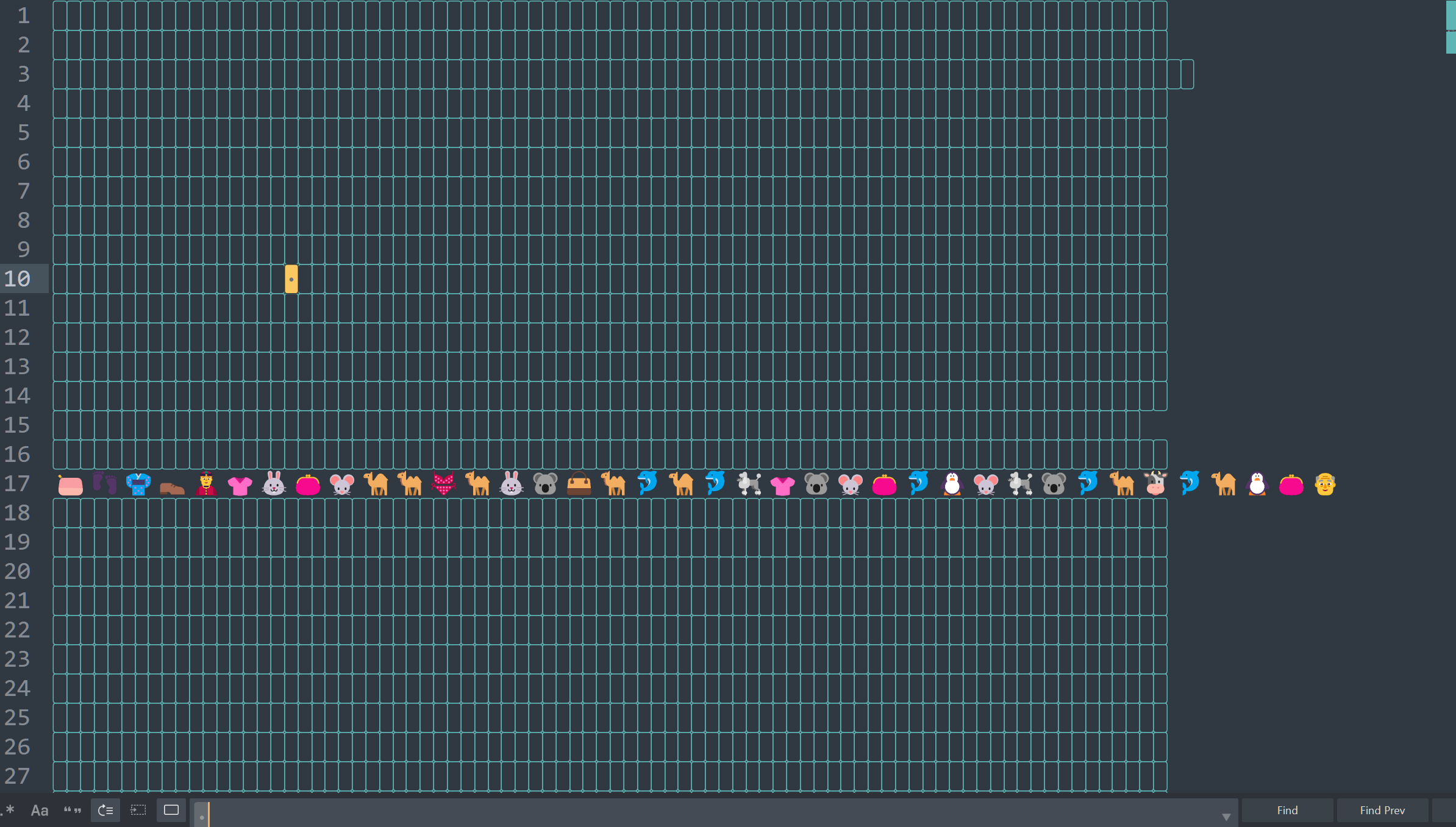Click the brown handbag emoji on line 17
Screen dimensions: 1456x827
click(579, 484)
